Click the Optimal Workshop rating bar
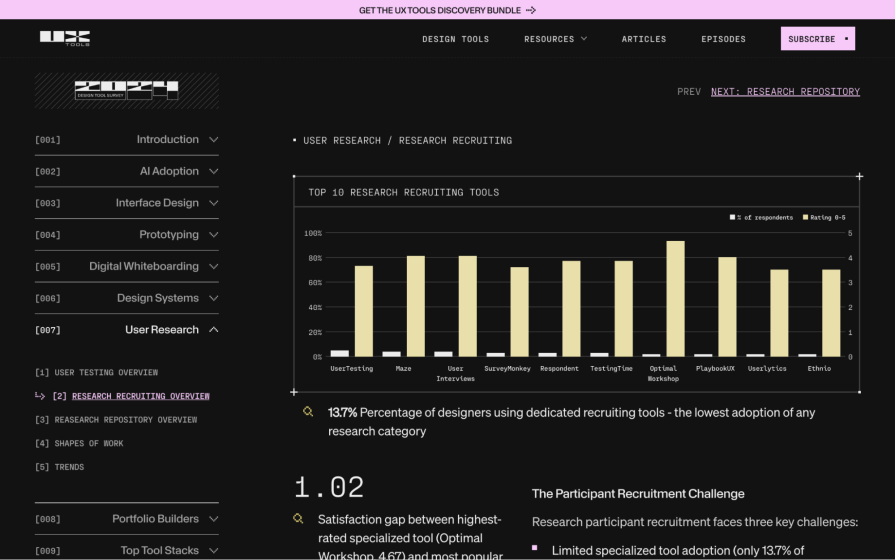895x560 pixels. pyautogui.click(x=676, y=298)
